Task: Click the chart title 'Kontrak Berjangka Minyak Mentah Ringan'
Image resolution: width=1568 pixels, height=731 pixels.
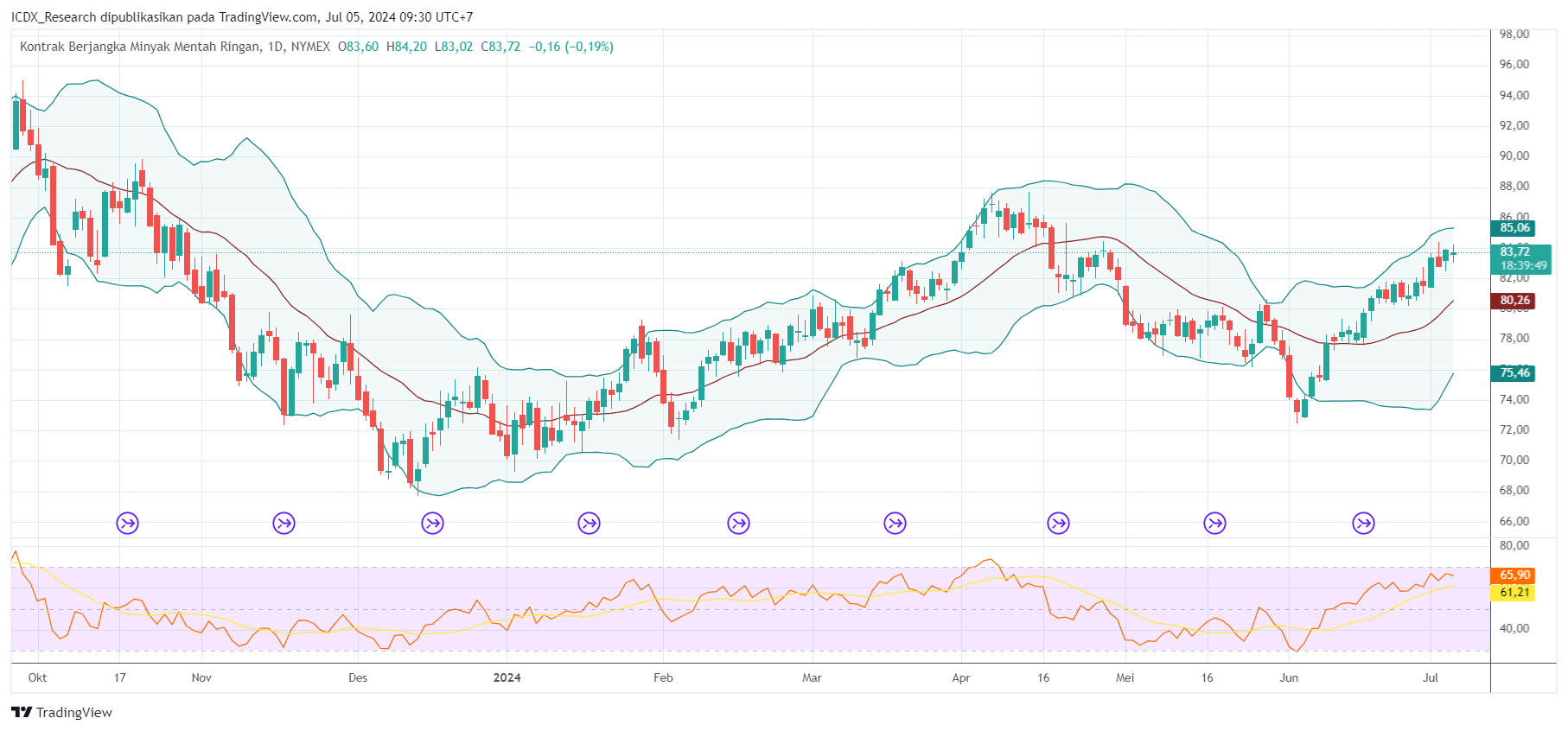Action: 139,47
